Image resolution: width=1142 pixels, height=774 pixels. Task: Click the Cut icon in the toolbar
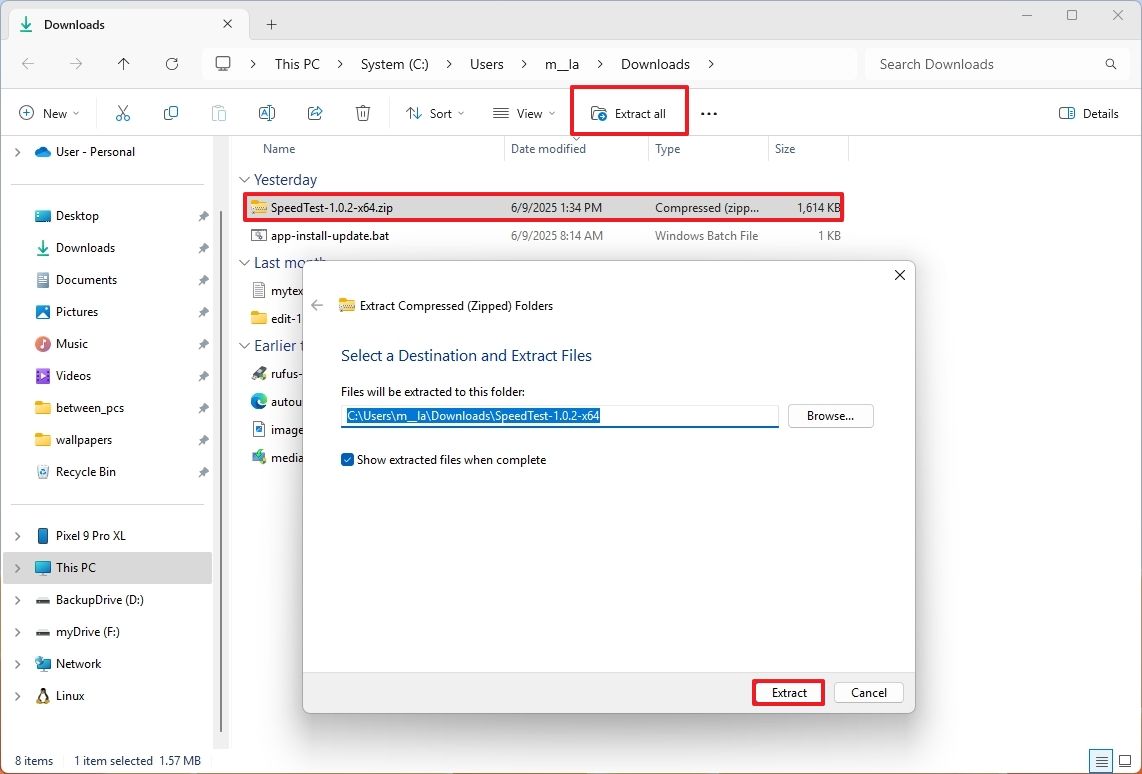pyautogui.click(x=122, y=113)
